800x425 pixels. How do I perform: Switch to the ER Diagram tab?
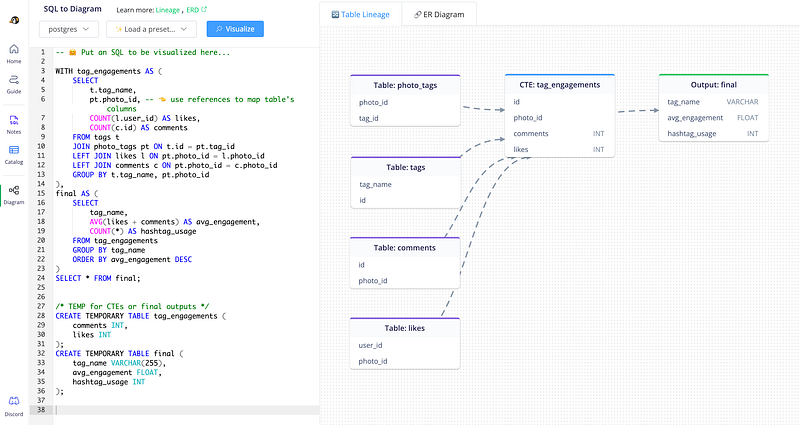(x=439, y=14)
